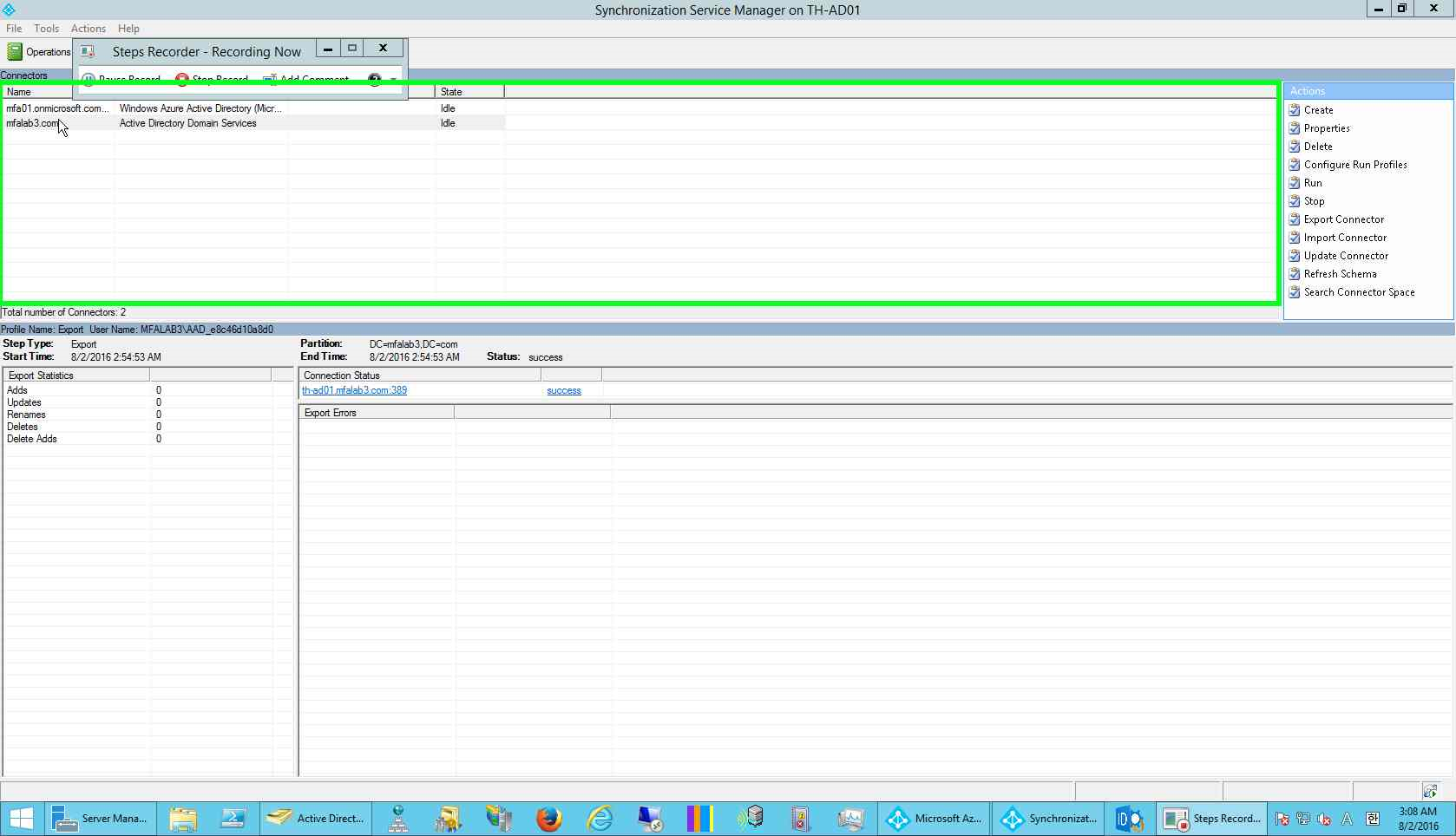Click the Steps Recorder help icon
Viewport: 1456px width, 836px height.
[x=374, y=79]
